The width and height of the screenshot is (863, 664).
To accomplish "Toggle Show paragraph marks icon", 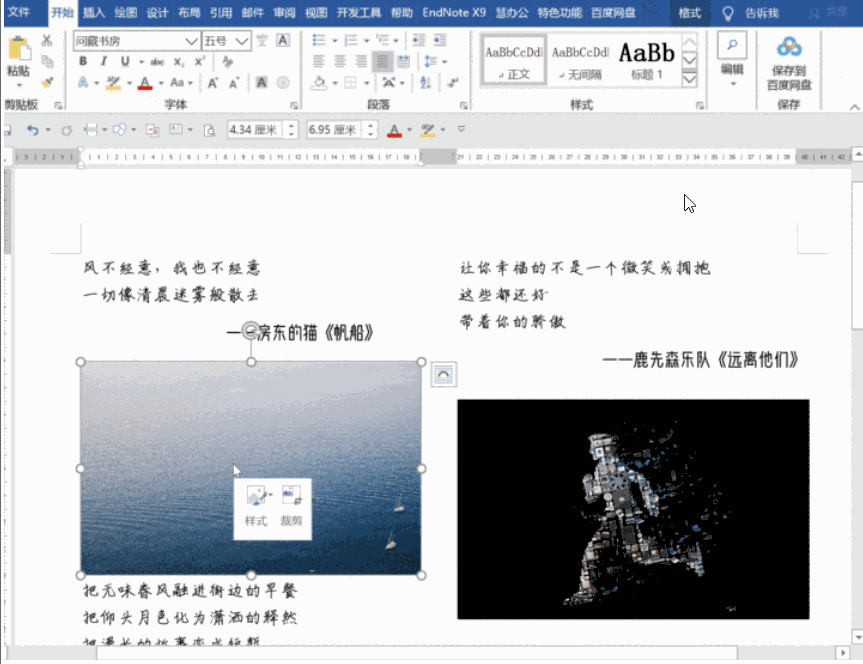I will click(x=453, y=83).
